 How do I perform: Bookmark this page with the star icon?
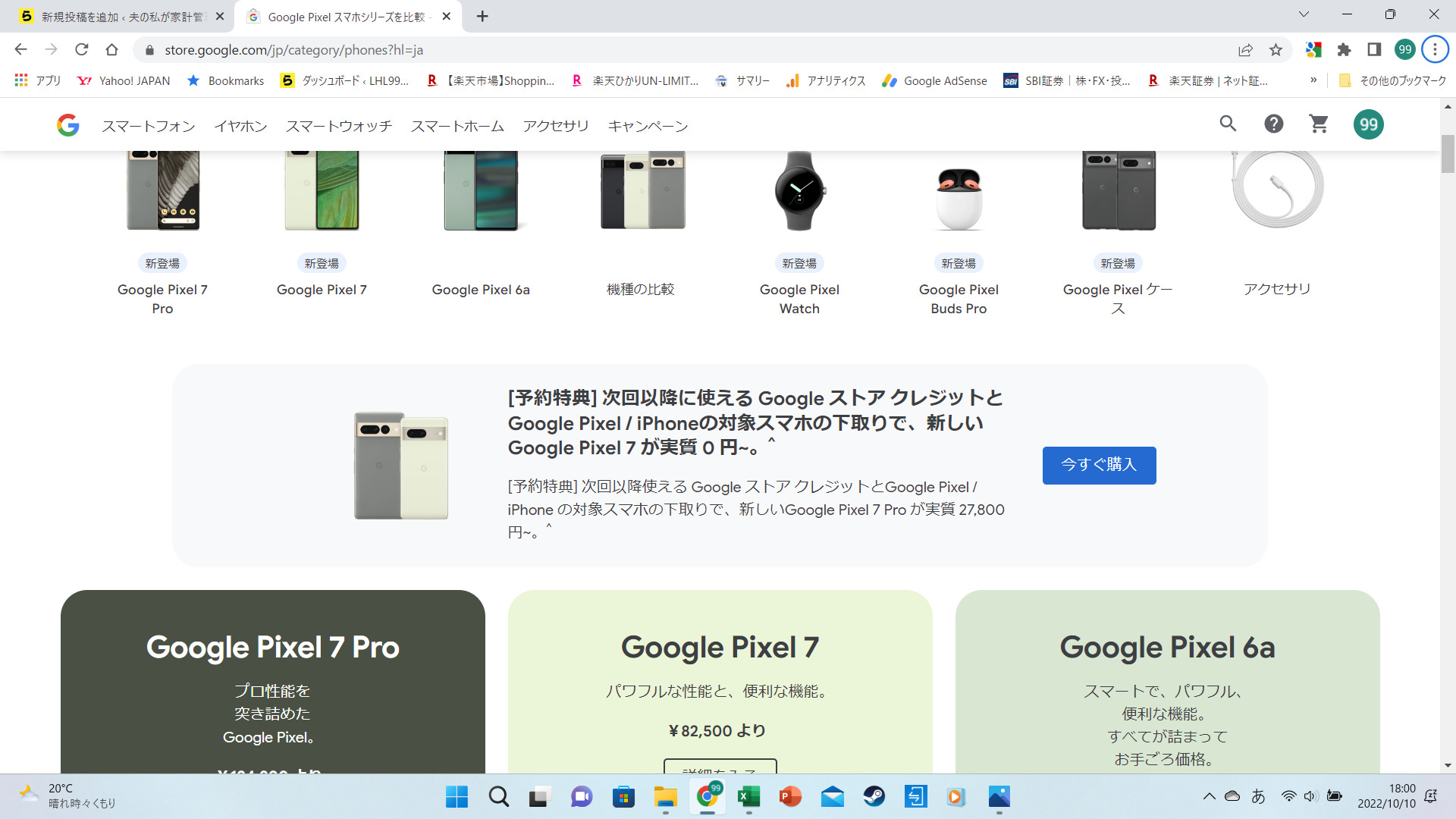coord(1276,49)
